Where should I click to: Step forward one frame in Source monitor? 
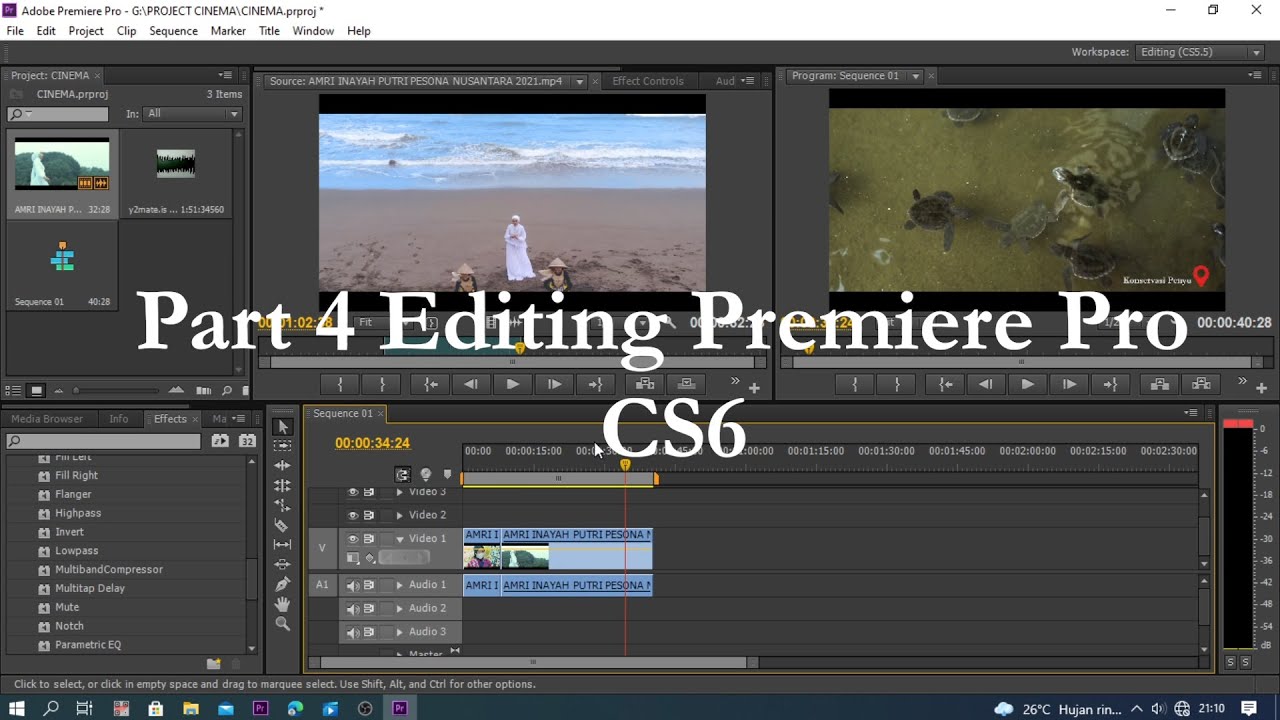[553, 384]
